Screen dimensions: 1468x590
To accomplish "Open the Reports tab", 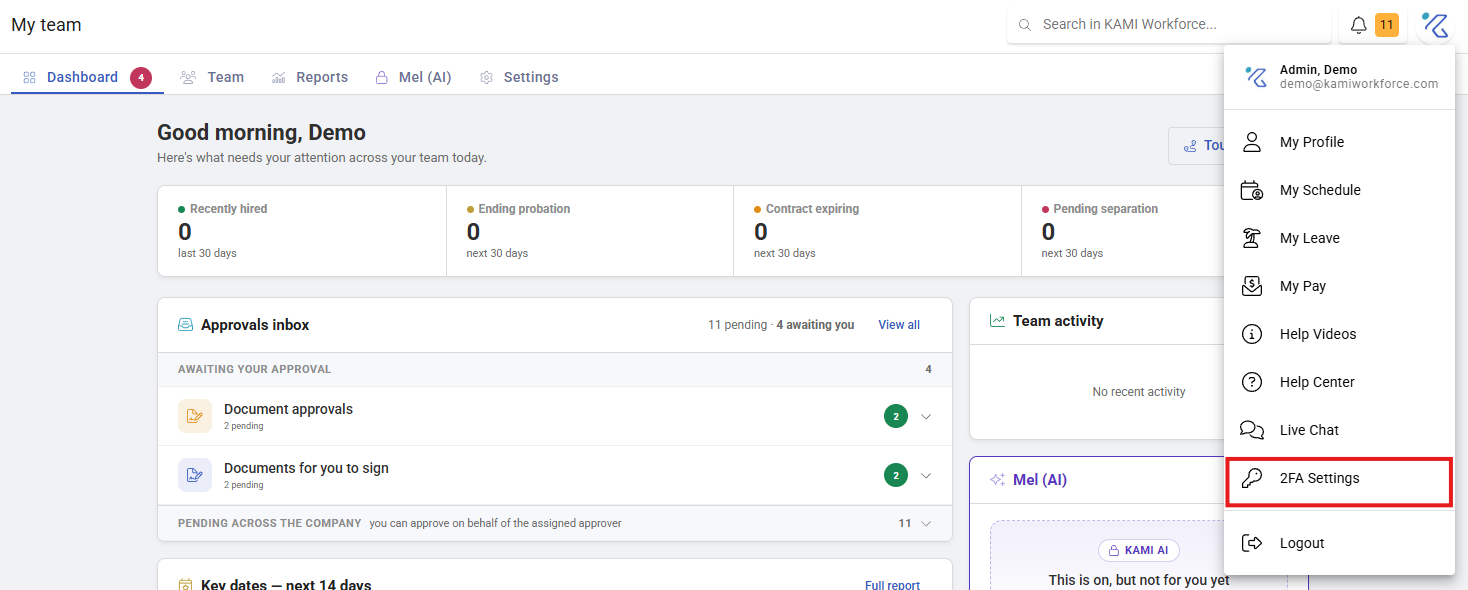I will click(x=310, y=77).
